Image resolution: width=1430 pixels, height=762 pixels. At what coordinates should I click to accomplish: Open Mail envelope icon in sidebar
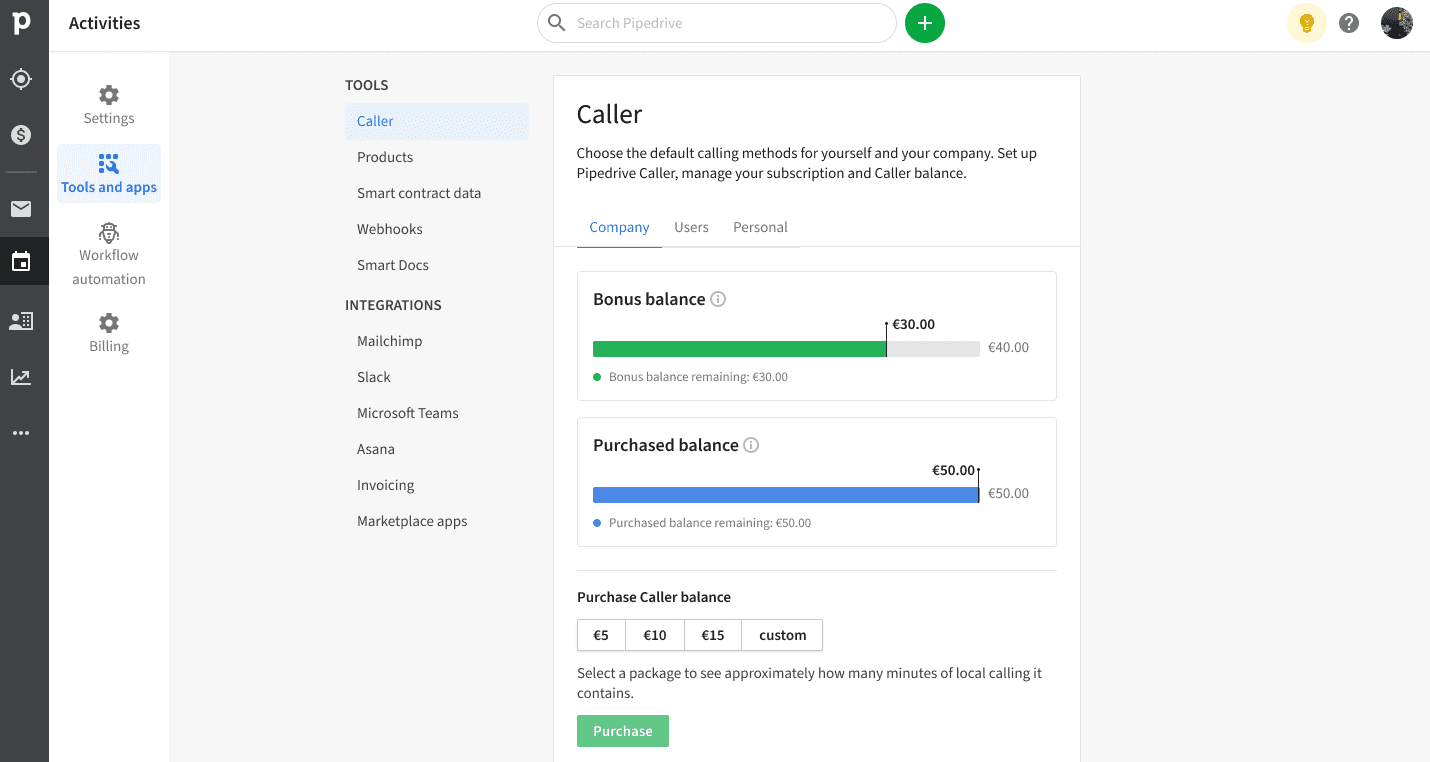click(21, 209)
